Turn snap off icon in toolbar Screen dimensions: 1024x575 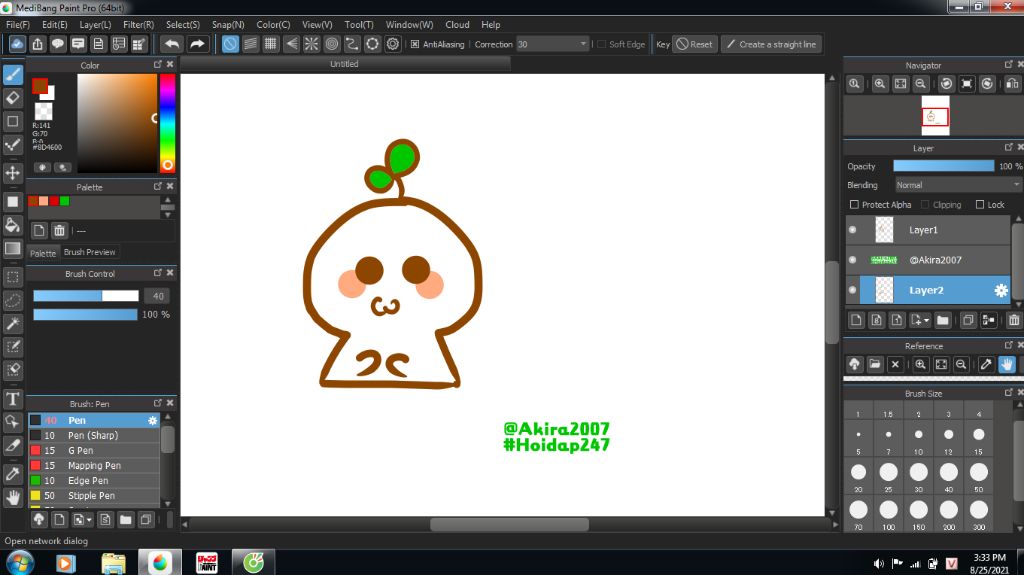click(x=230, y=44)
